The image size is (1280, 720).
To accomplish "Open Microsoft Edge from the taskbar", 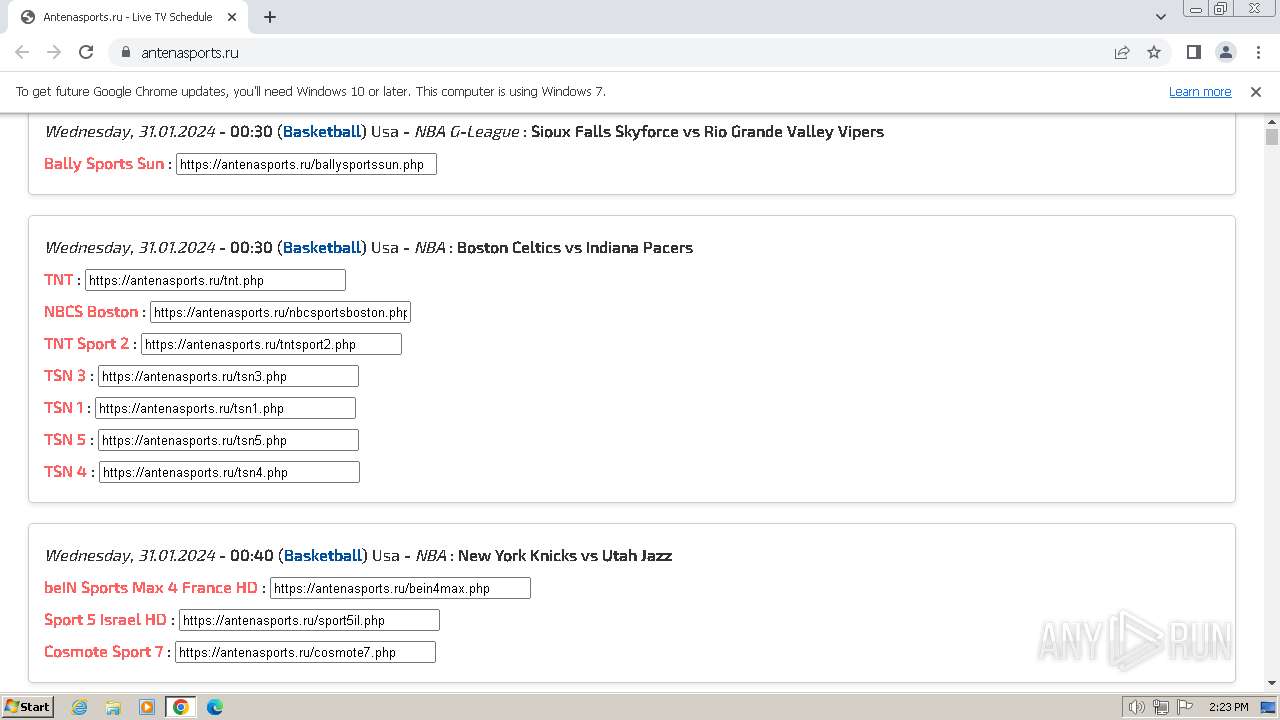I will click(x=215, y=707).
